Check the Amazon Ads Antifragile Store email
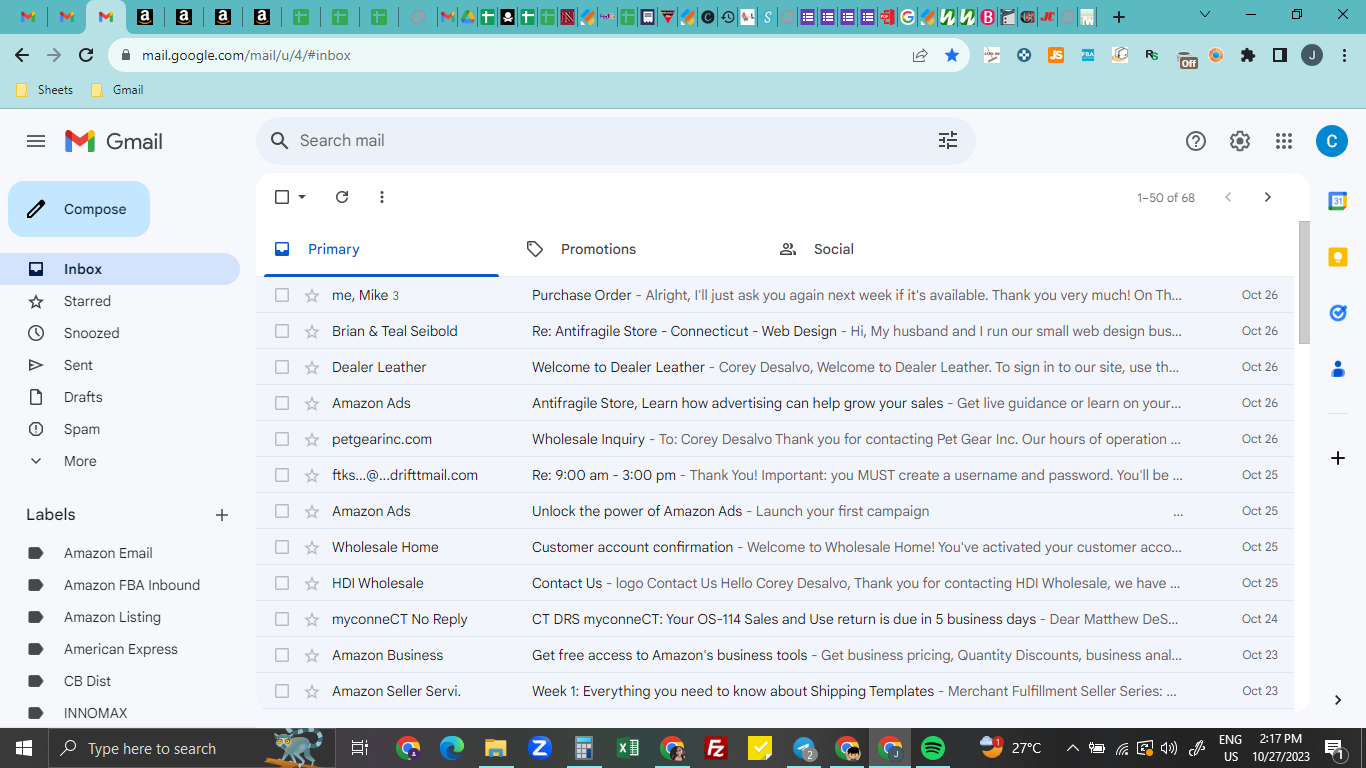Screen dimensions: 1366x768 tap(282, 403)
